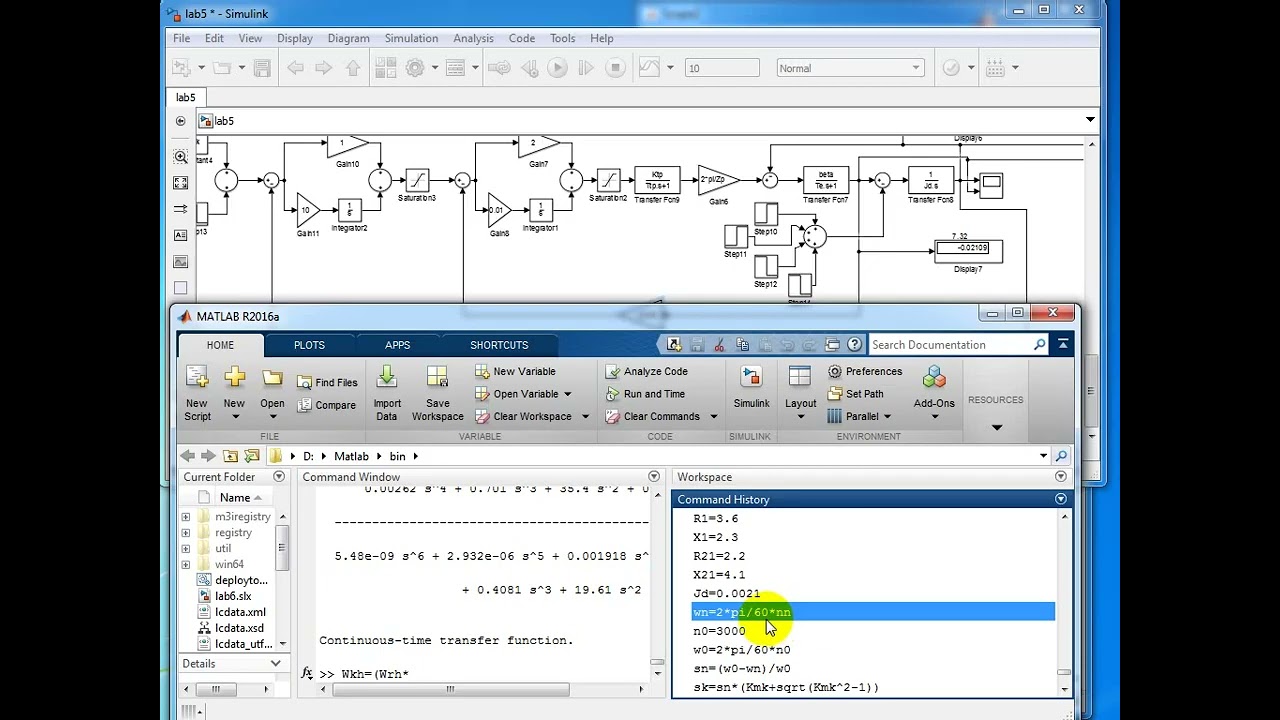Click the Search Documentation field
Image resolution: width=1280 pixels, height=720 pixels.
(x=950, y=345)
